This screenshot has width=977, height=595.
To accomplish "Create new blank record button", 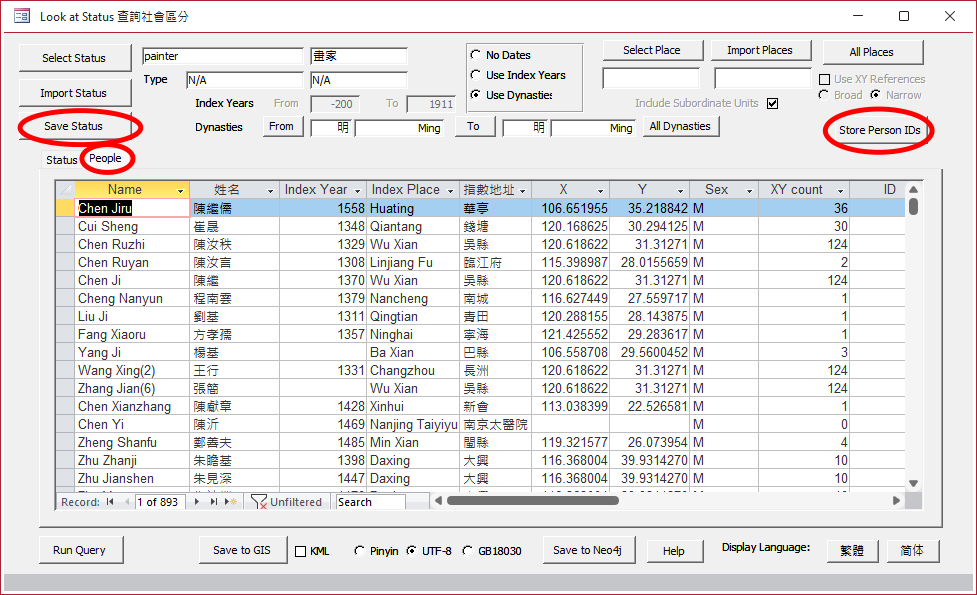I will 231,502.
